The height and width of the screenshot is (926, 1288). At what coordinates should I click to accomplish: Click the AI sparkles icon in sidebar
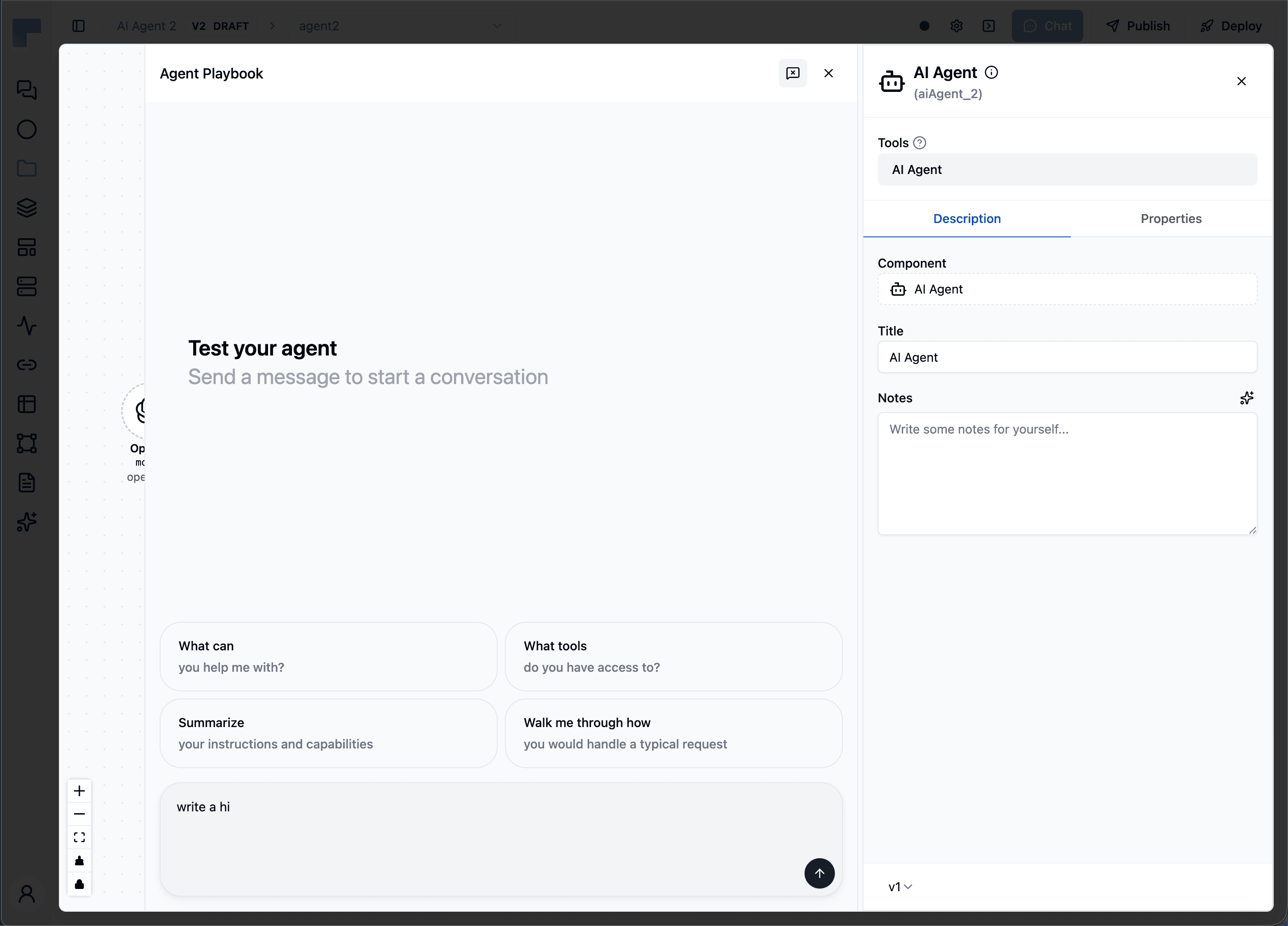tap(27, 521)
